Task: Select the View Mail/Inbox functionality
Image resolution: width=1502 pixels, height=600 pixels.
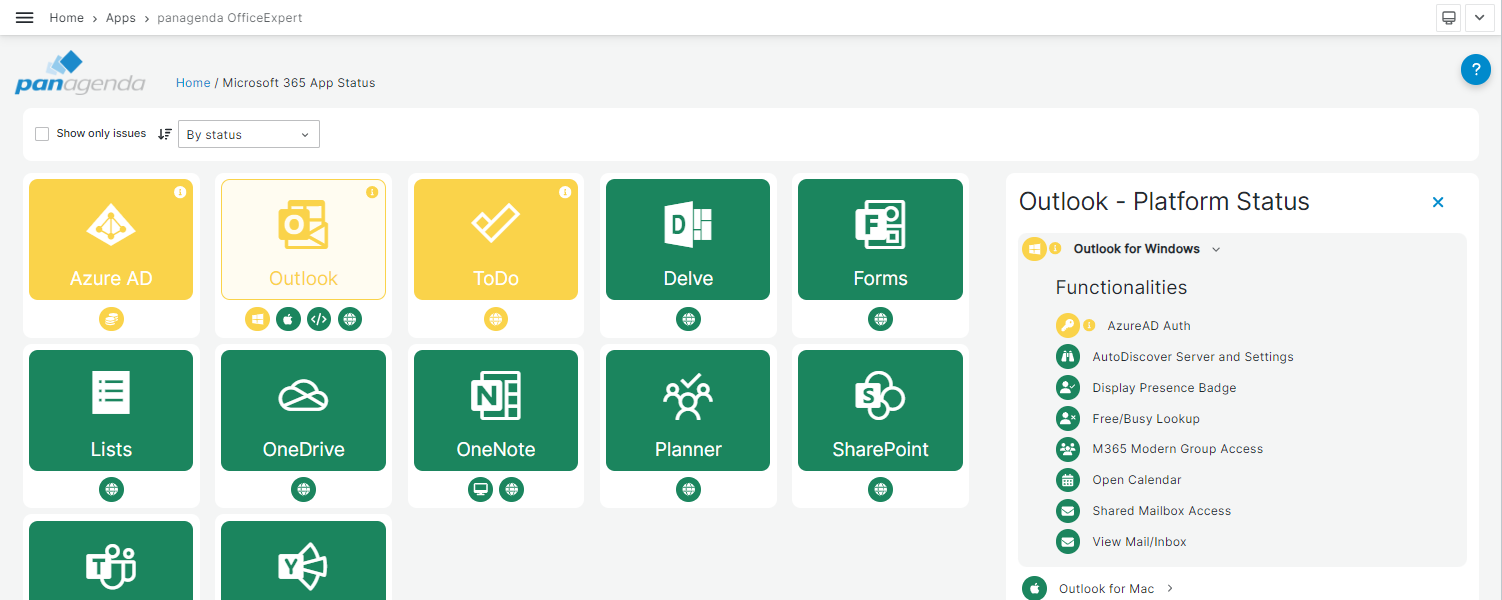Action: [x=1139, y=542]
